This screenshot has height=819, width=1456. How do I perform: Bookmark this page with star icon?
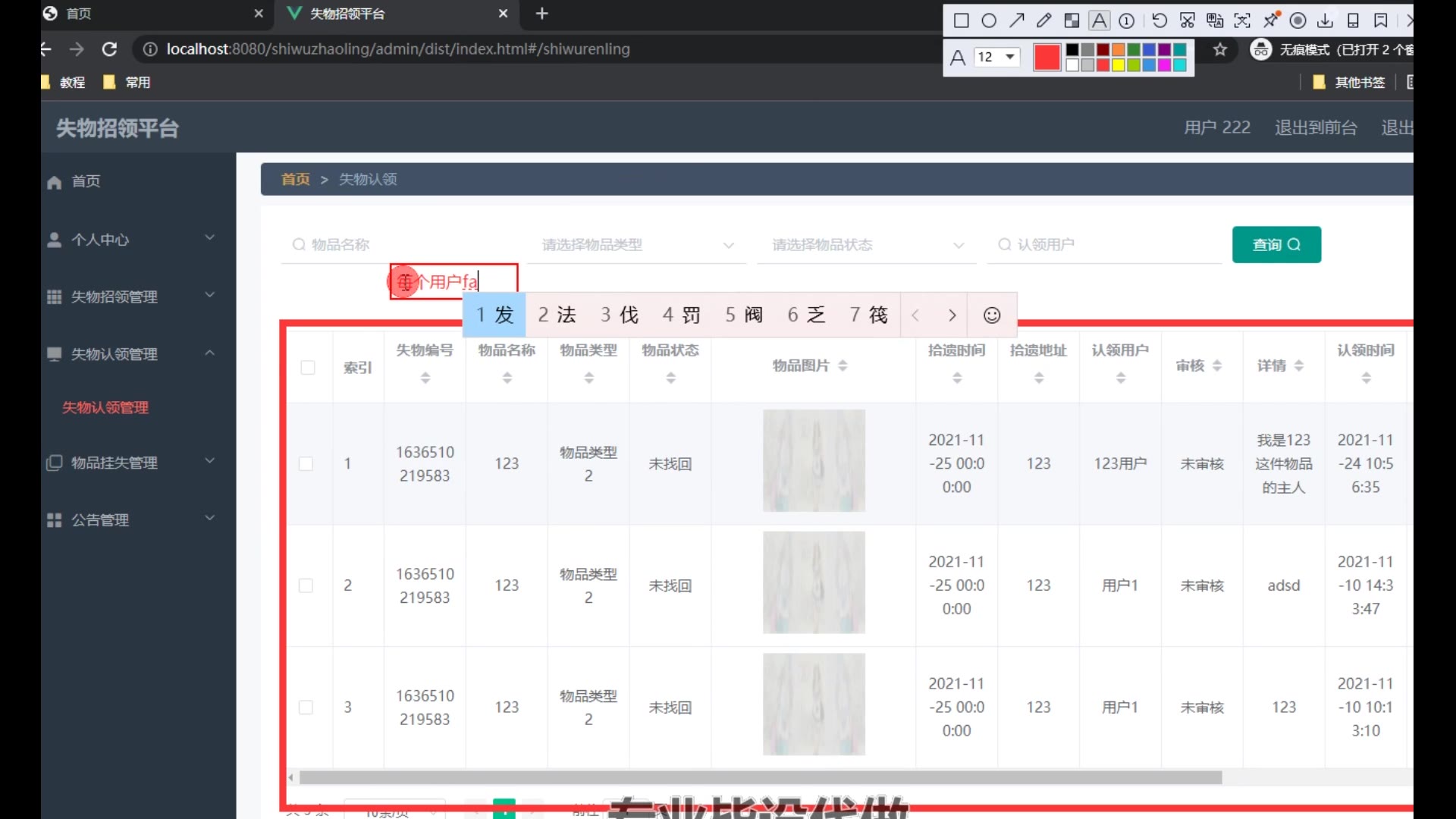[x=1219, y=49]
